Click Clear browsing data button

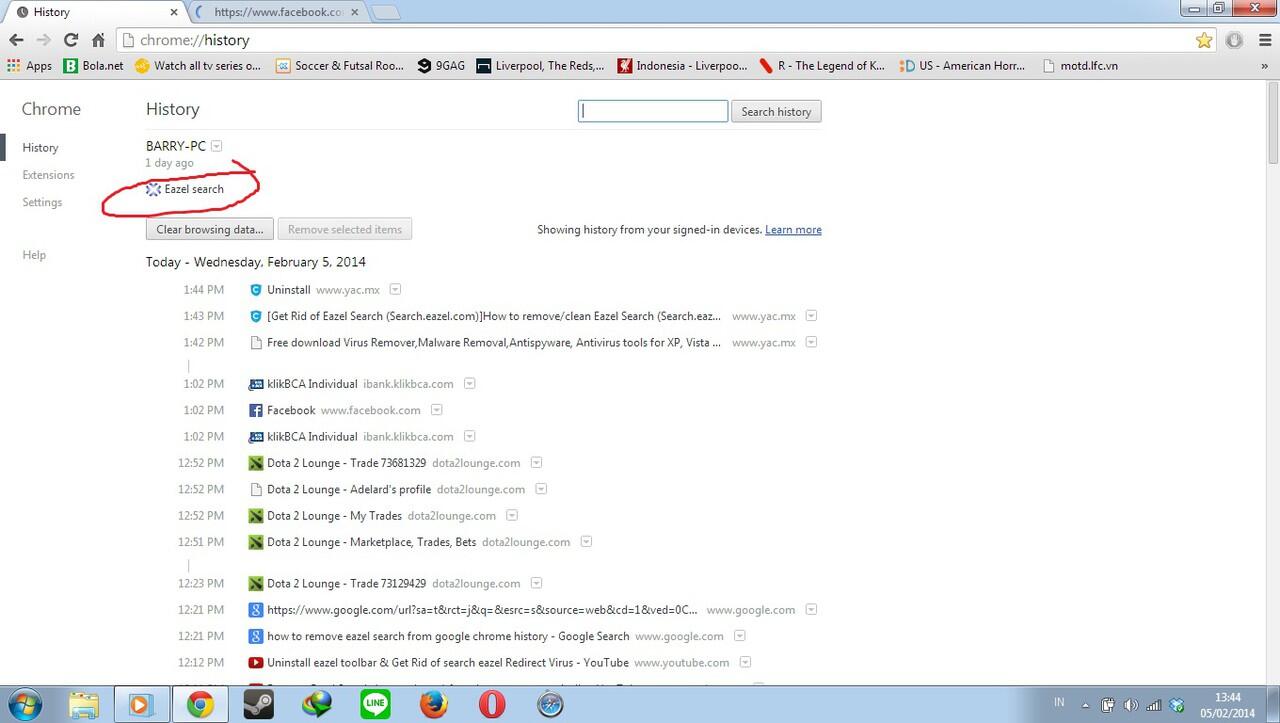click(209, 229)
